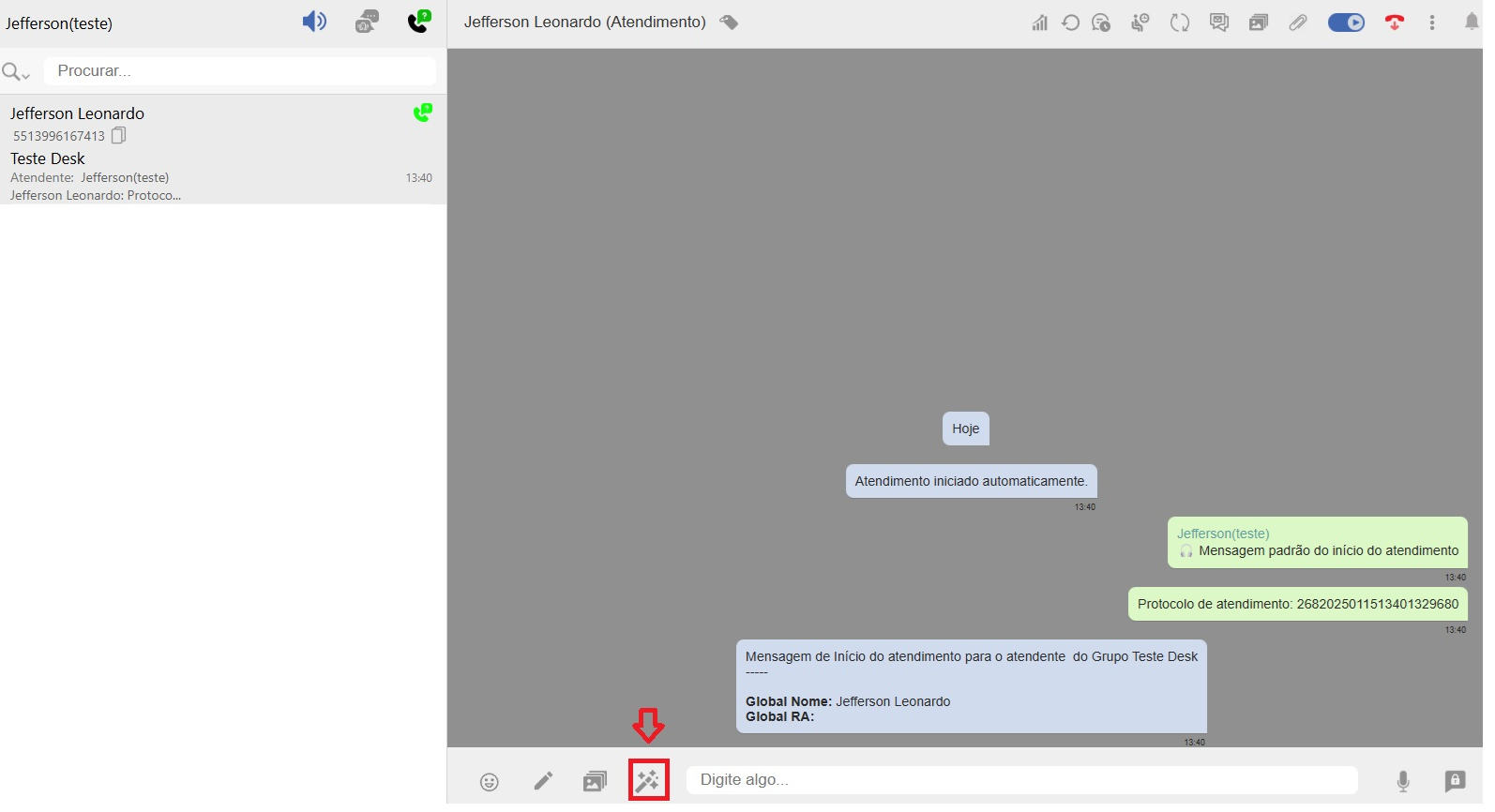Toggle the notification bell
Screen dimensions: 1495x812
point(1472,22)
